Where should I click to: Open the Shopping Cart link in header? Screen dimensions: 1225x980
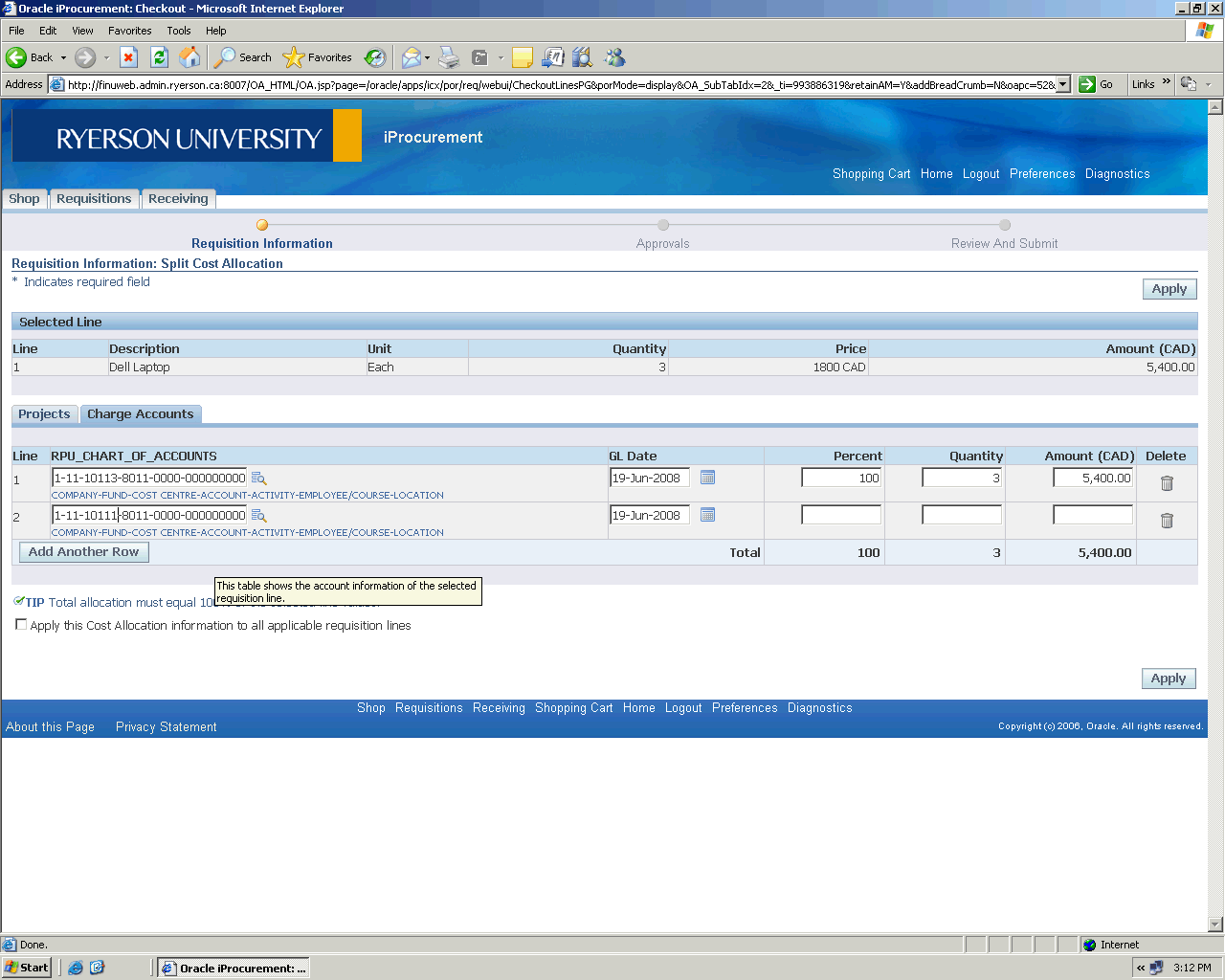coord(871,174)
